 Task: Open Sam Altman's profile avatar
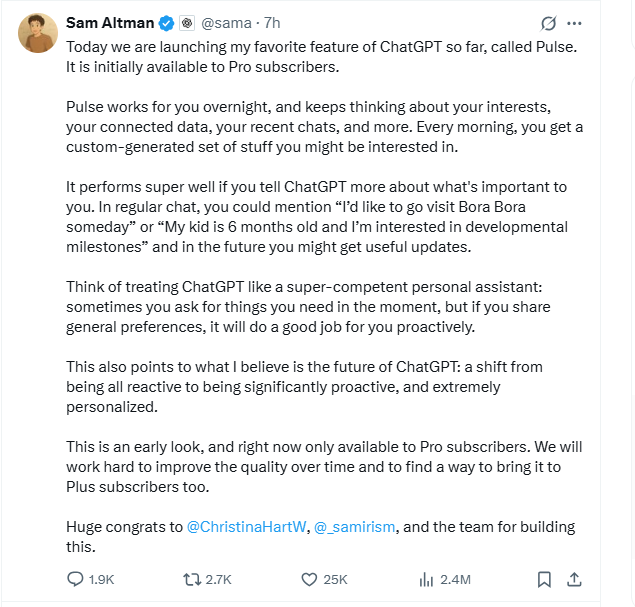point(37,34)
